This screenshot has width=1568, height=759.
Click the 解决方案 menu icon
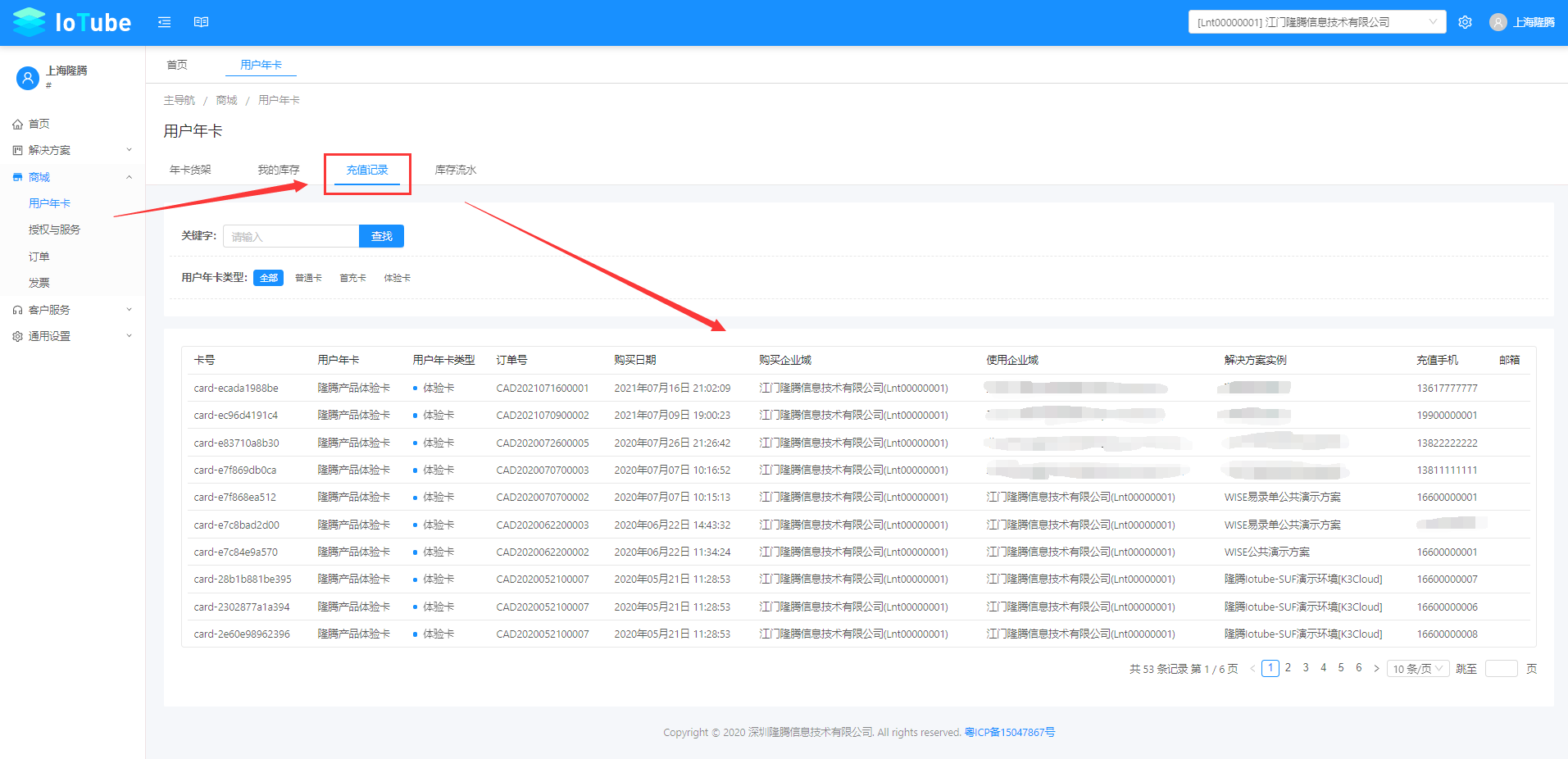point(17,151)
